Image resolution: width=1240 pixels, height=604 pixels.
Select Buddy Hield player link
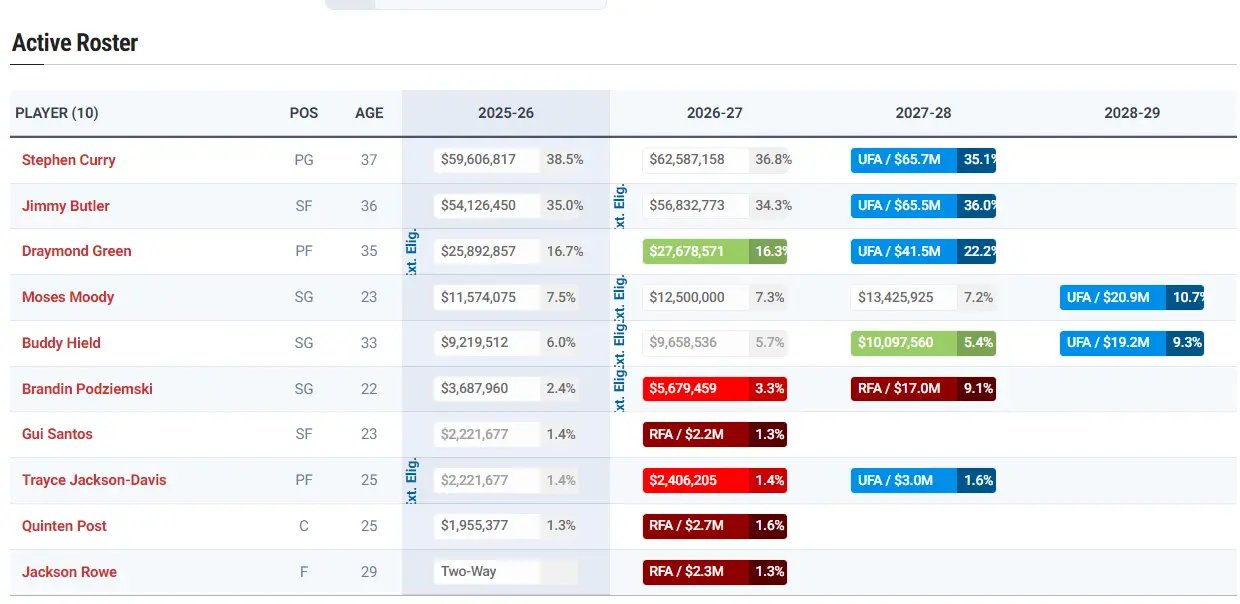pyautogui.click(x=61, y=343)
